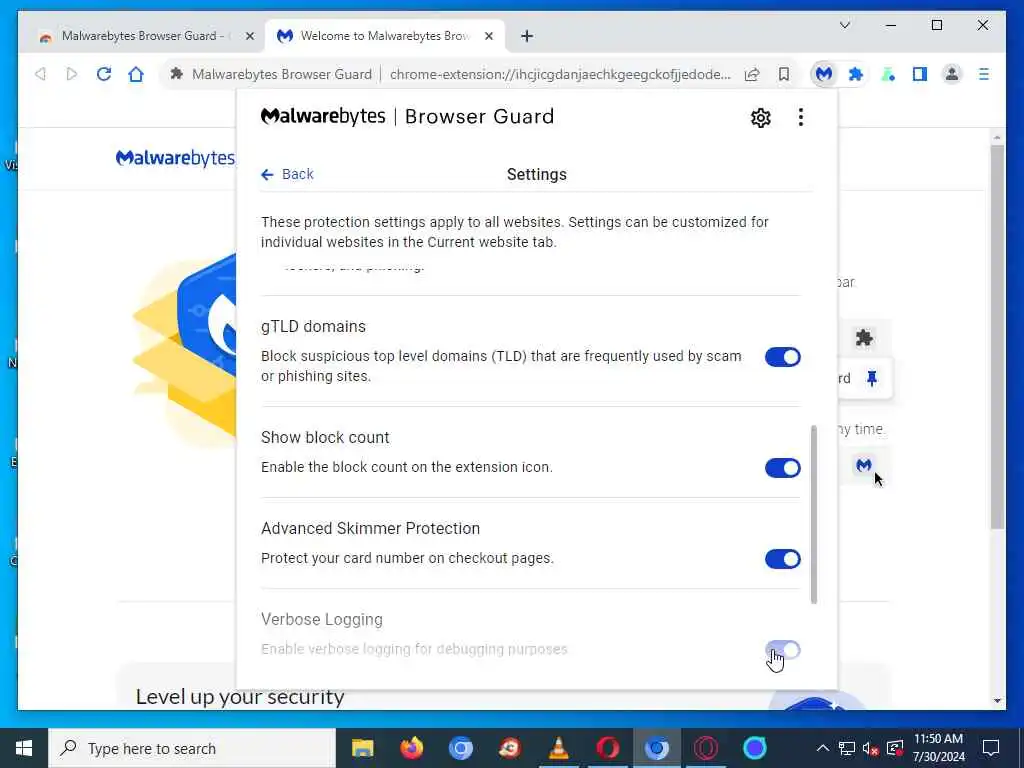The image size is (1024, 768).
Task: Open the notification center icon
Action: click(x=991, y=748)
